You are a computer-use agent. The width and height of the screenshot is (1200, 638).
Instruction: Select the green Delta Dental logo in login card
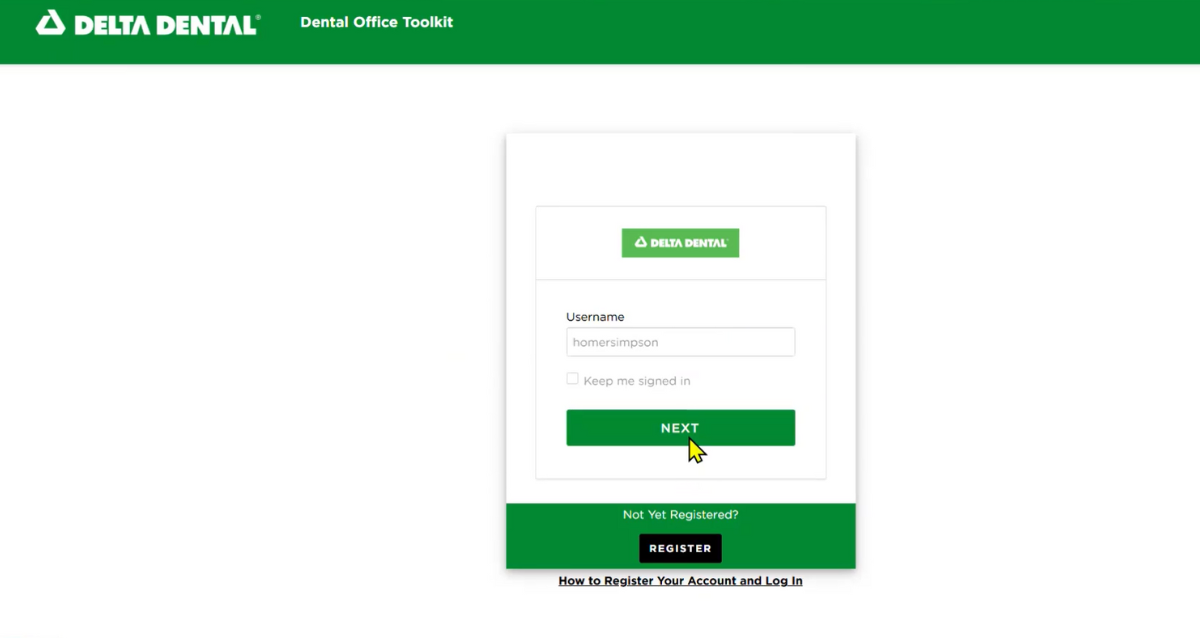tap(680, 243)
